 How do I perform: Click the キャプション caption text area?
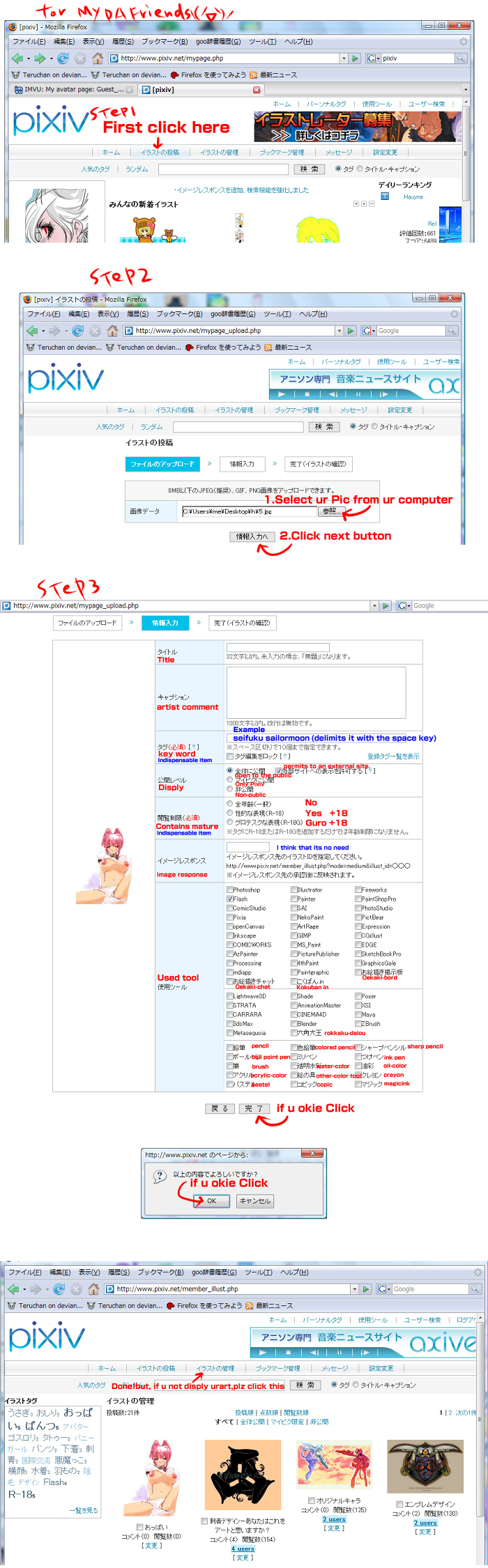point(316,692)
